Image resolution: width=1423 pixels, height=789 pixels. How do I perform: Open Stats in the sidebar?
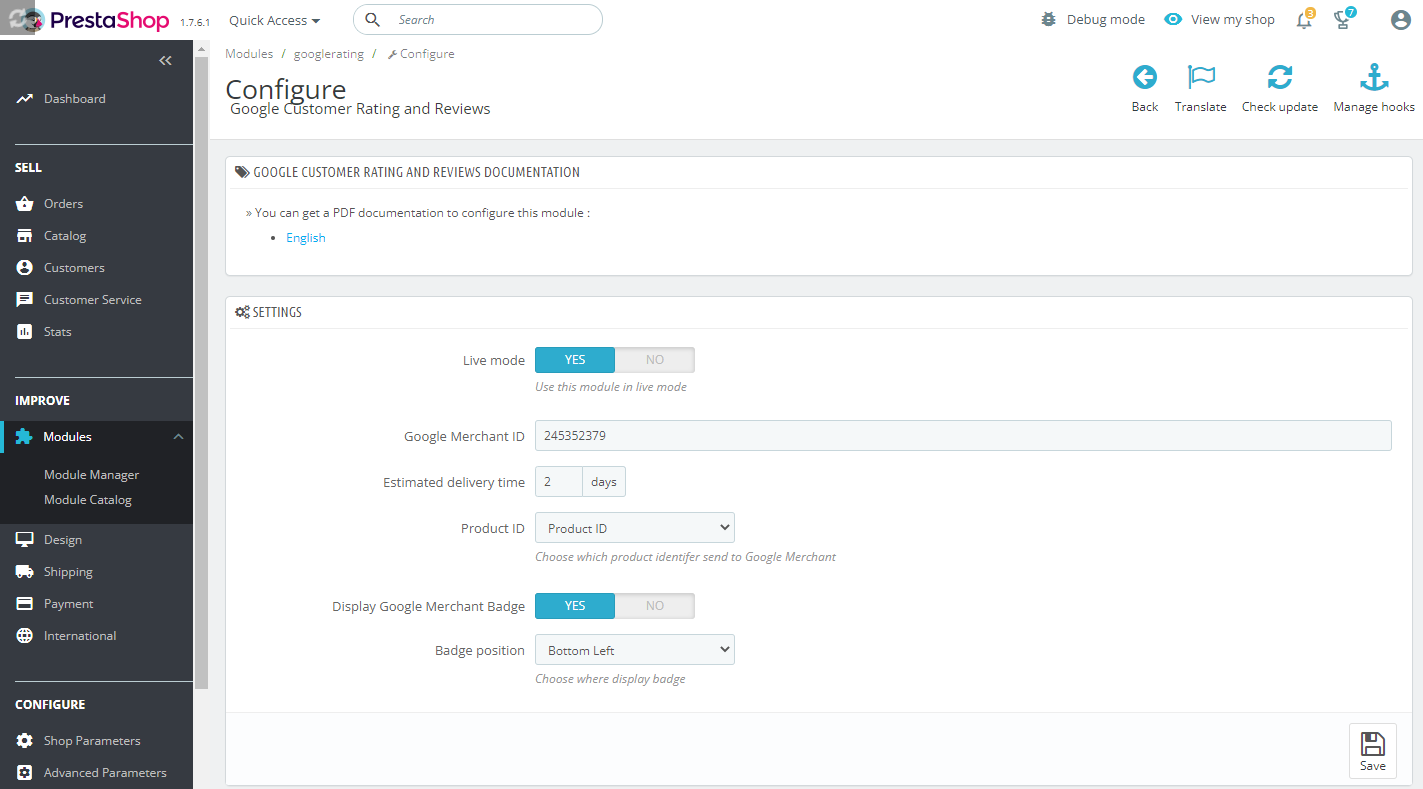57,331
